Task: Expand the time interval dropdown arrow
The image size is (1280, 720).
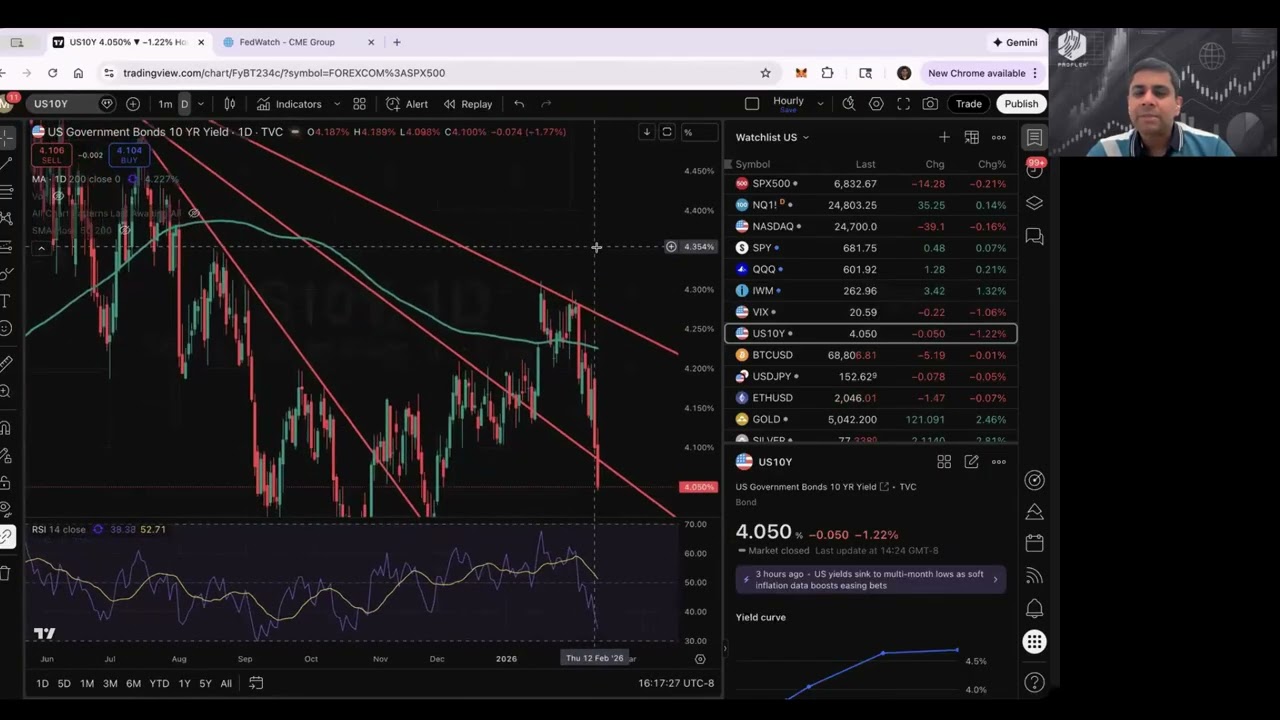Action: [x=201, y=104]
